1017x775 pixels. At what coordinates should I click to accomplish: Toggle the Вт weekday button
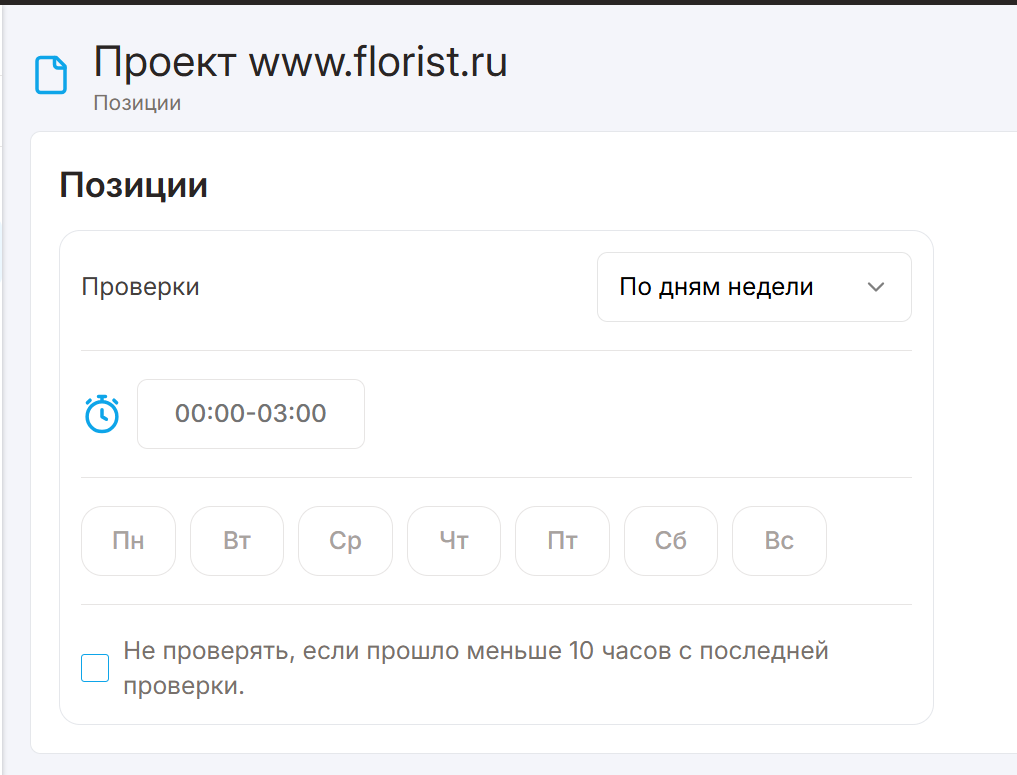[x=237, y=541]
